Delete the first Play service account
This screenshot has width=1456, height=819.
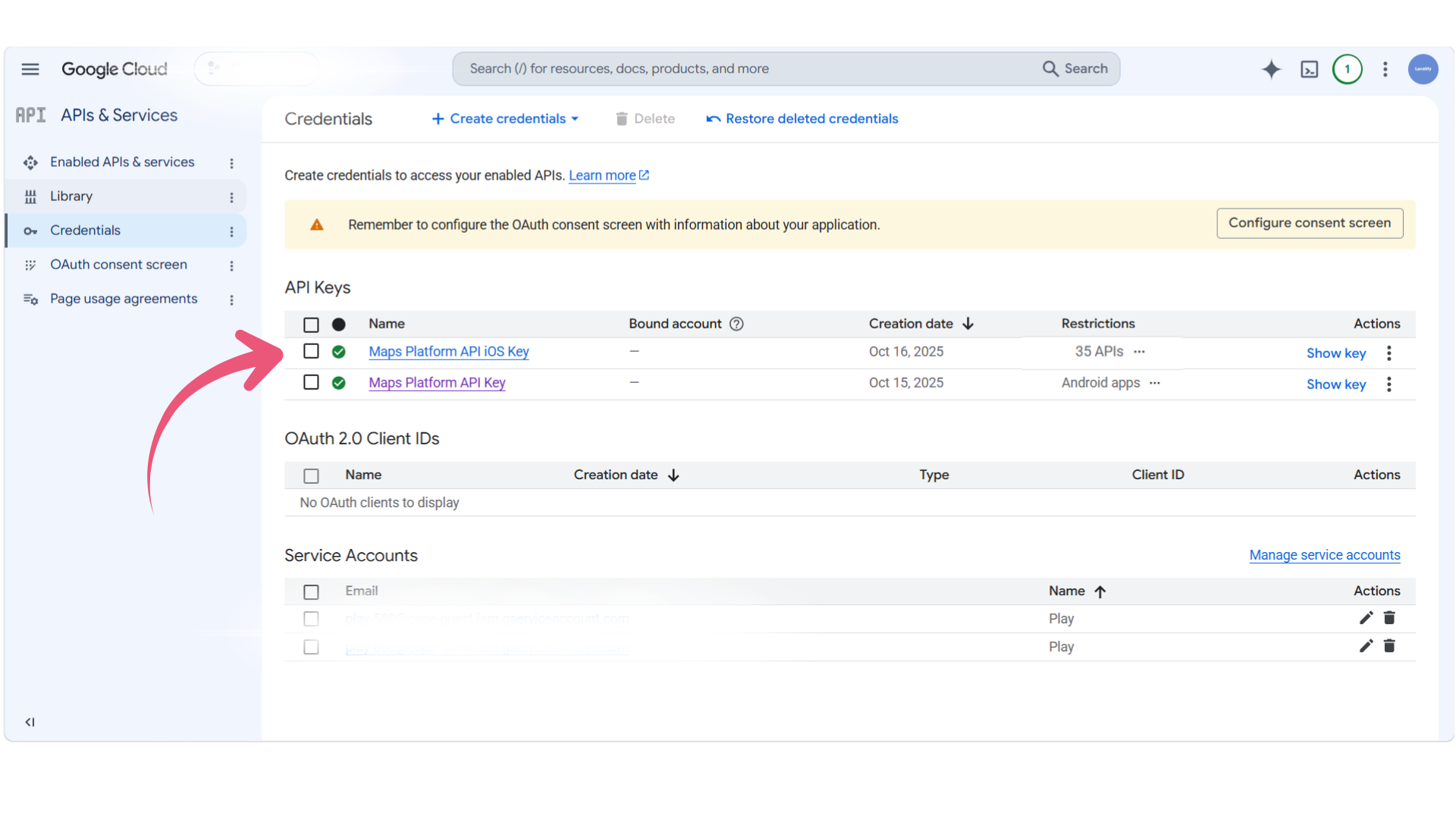[x=1389, y=618]
